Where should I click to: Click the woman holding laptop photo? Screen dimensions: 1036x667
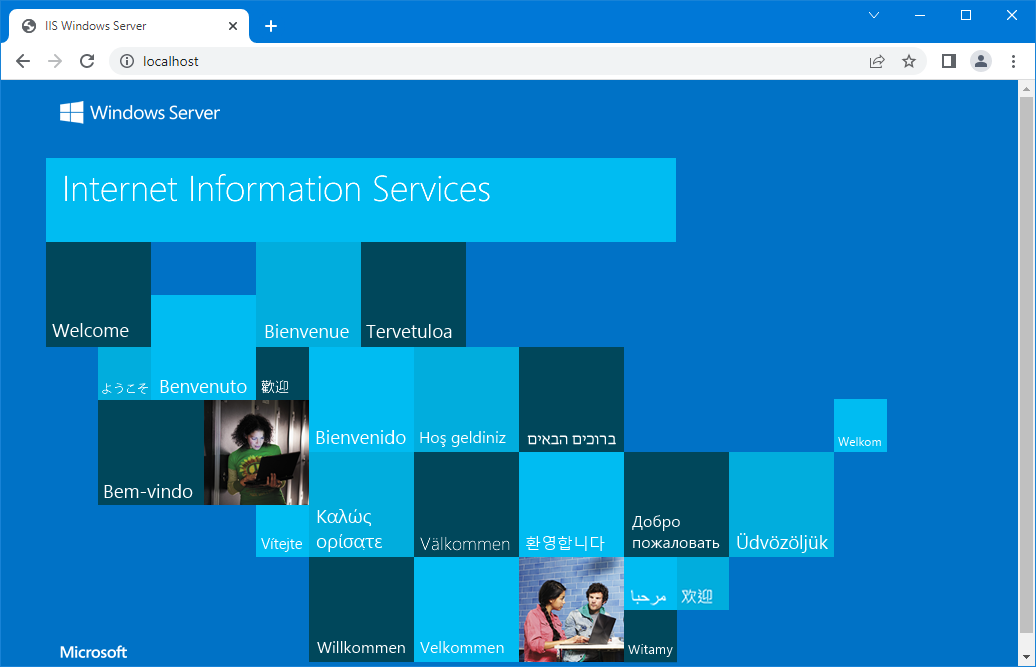[x=256, y=452]
